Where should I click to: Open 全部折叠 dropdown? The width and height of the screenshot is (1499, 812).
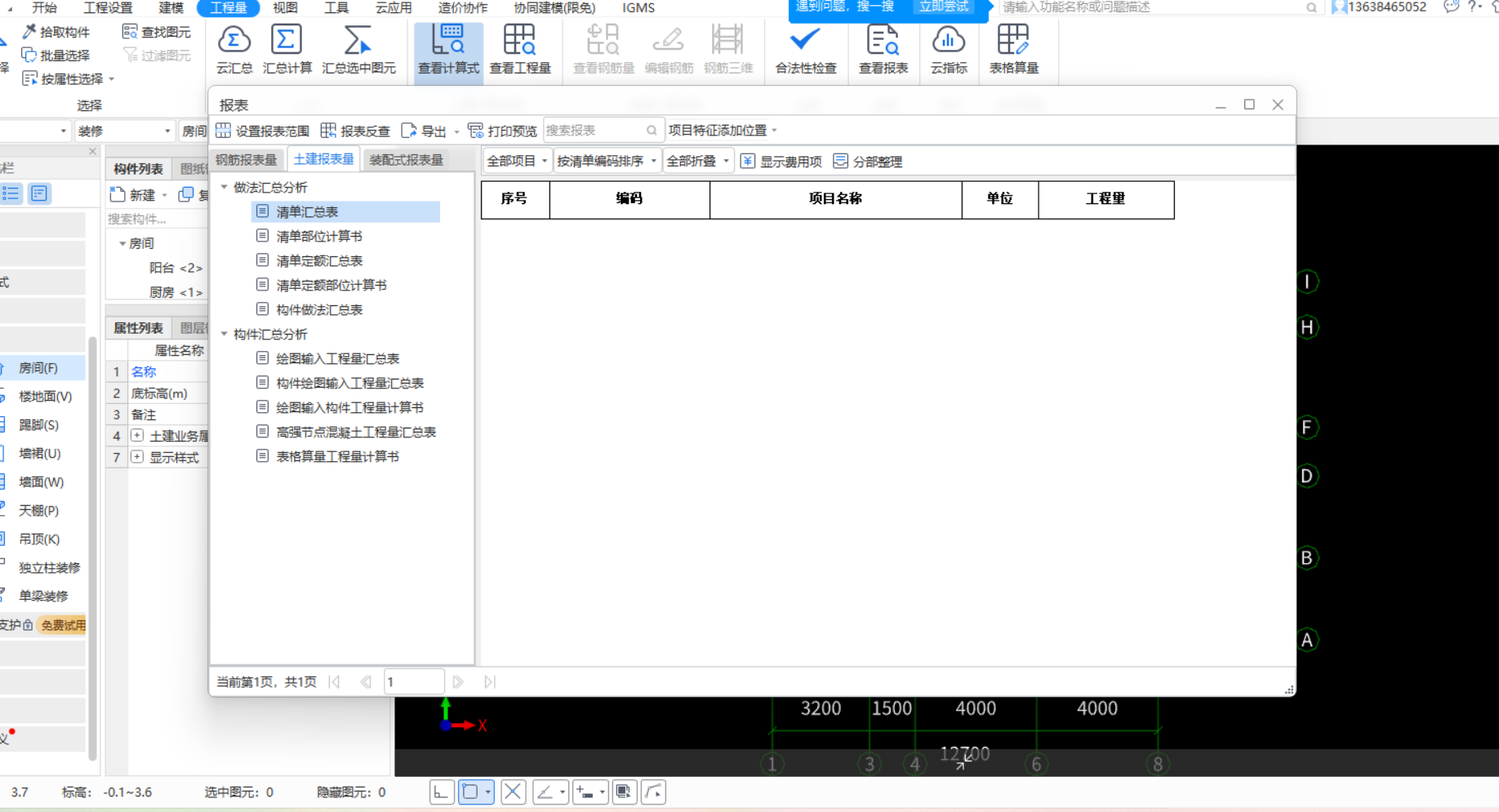coord(698,162)
